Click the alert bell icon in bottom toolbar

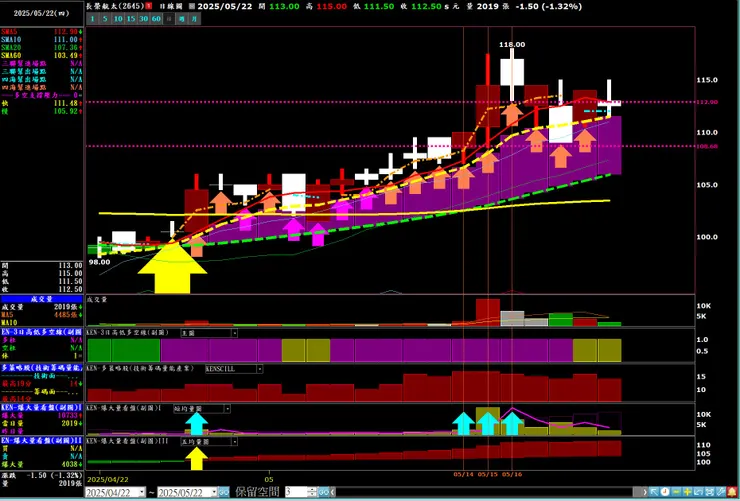(732, 492)
